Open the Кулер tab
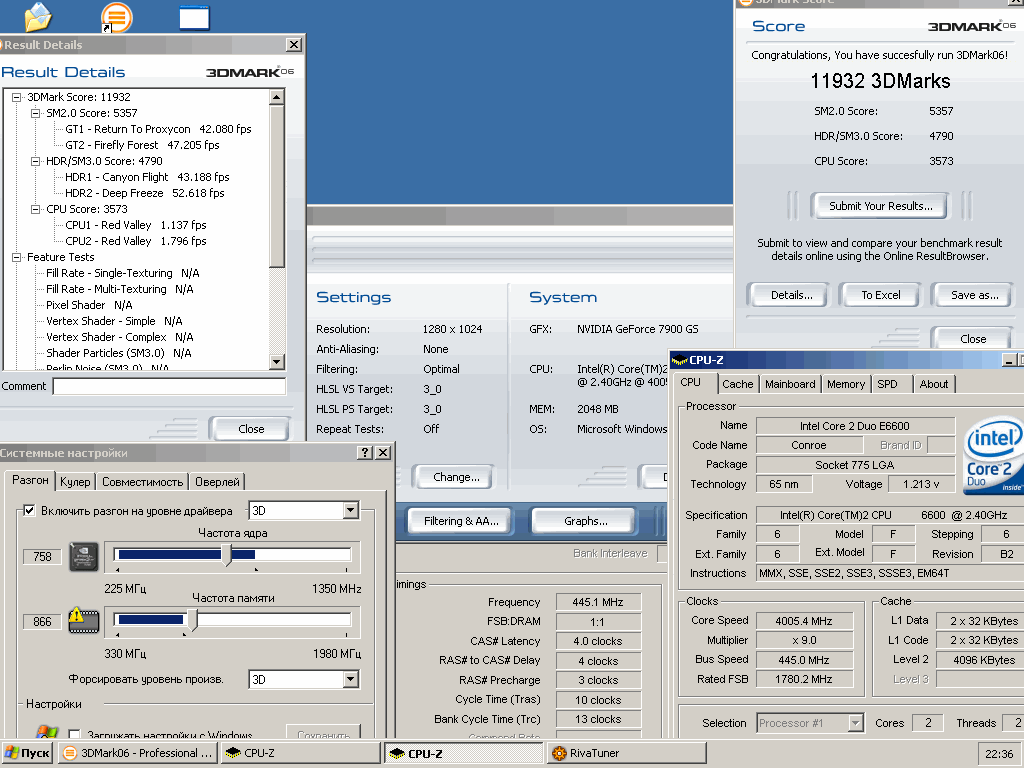This screenshot has height=768, width=1024. pos(75,482)
